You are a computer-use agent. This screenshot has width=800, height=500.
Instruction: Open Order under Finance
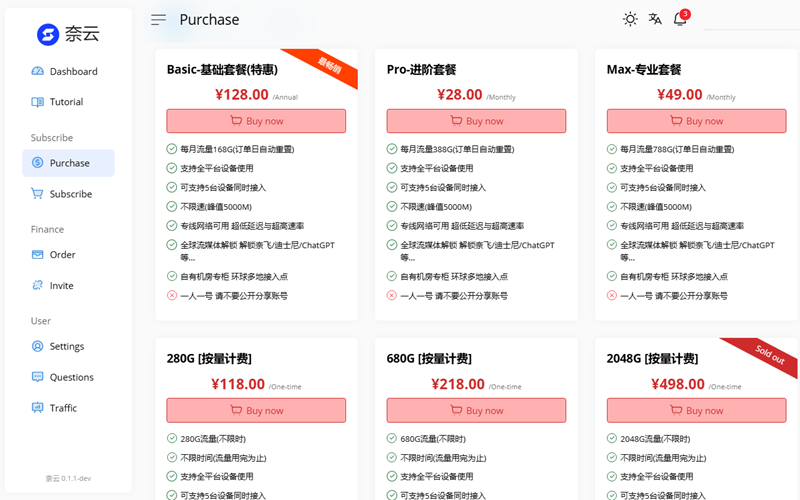(68, 255)
